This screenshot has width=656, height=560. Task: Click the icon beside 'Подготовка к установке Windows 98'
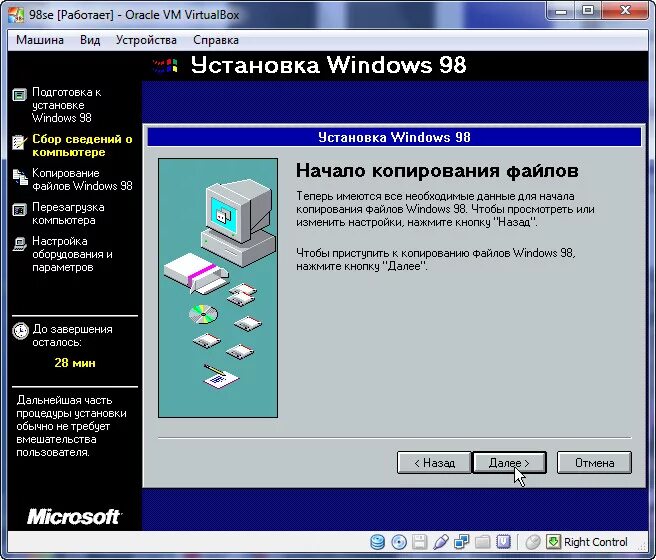click(x=19, y=95)
